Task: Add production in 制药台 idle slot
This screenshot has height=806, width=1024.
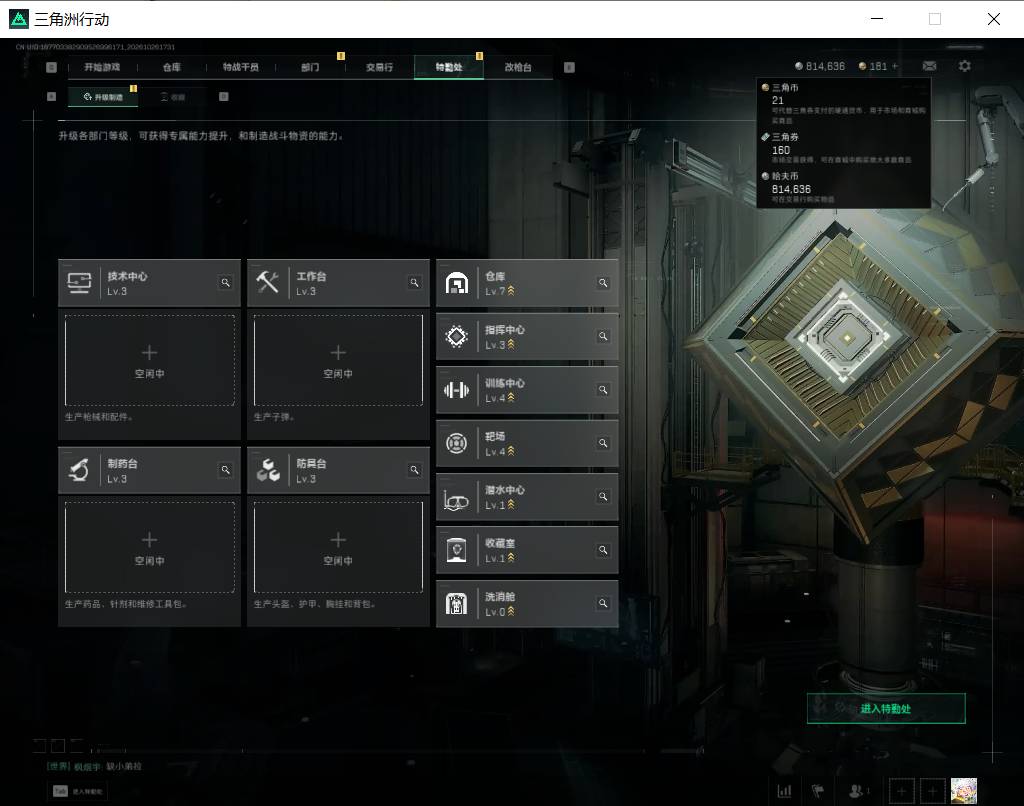Action: [x=150, y=547]
